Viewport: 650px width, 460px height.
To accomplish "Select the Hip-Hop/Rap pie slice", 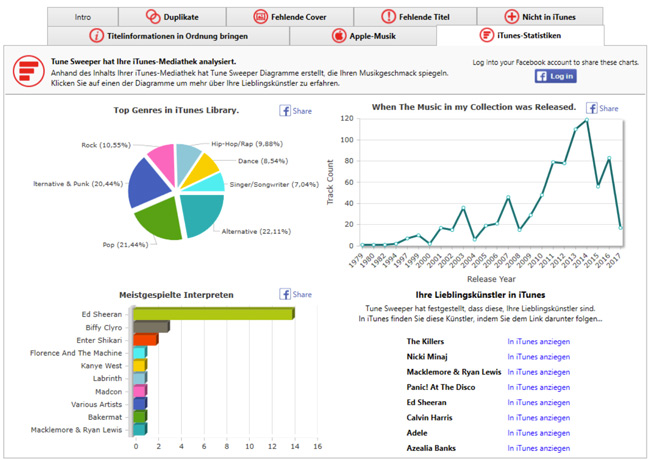I will click(x=186, y=160).
